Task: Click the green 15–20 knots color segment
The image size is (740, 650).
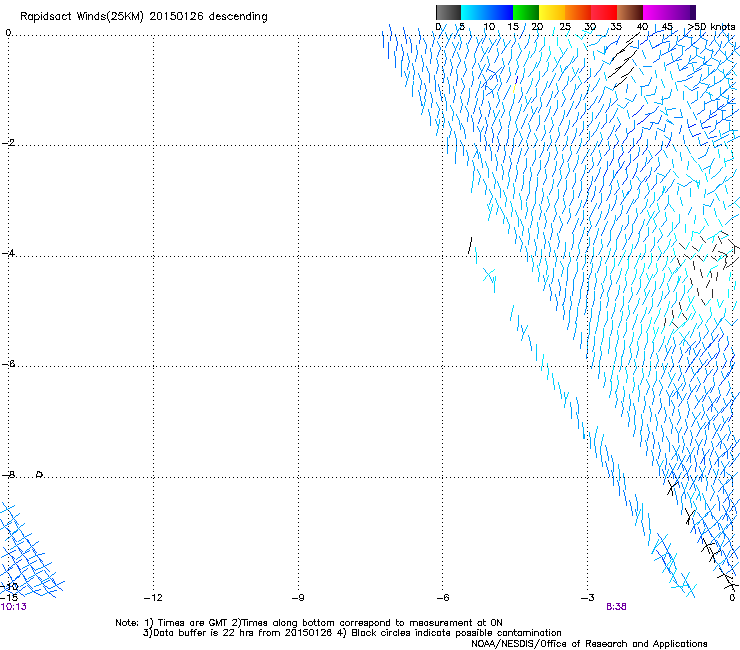Action: coord(526,12)
